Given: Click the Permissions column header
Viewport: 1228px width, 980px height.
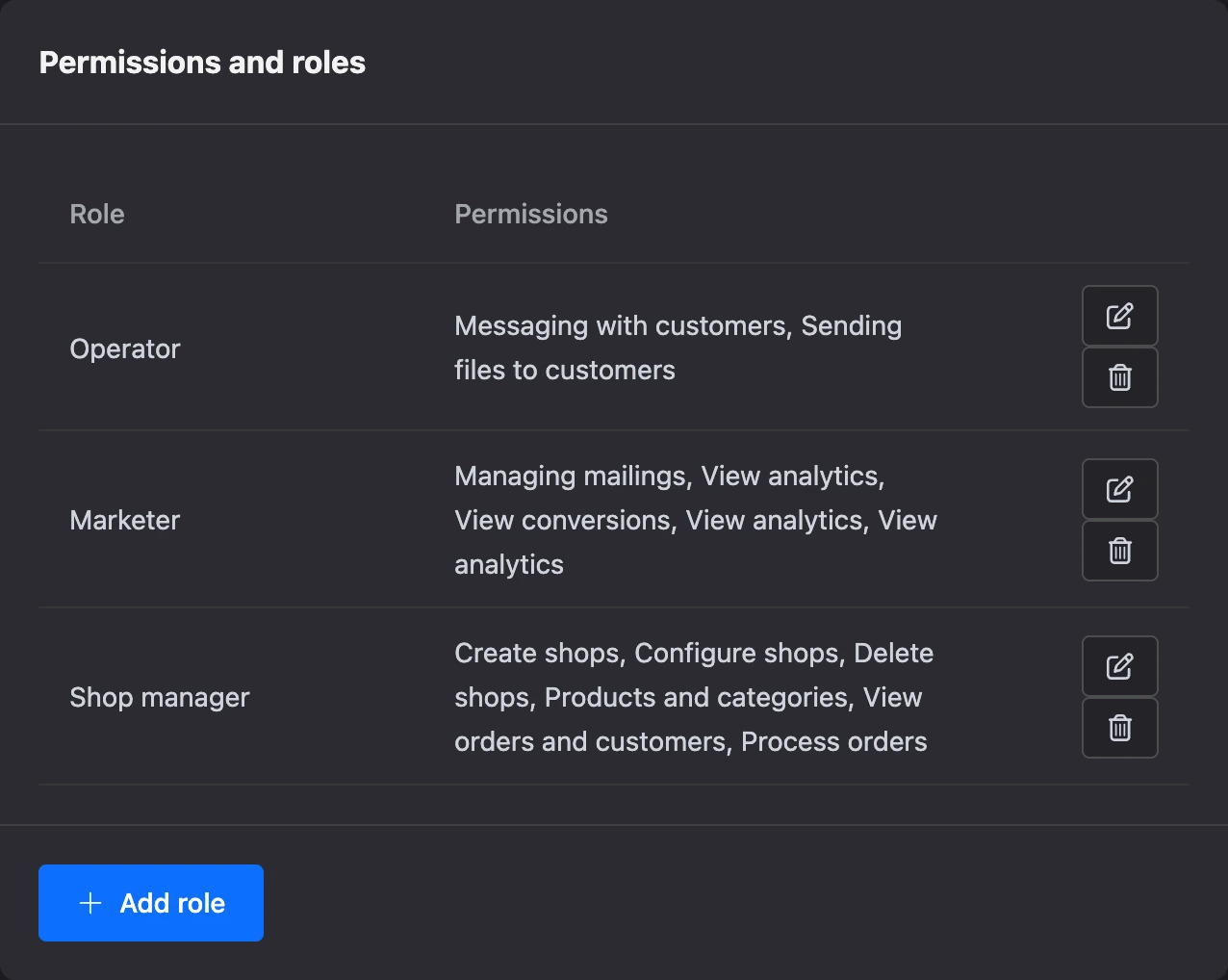Looking at the screenshot, I should (531, 214).
